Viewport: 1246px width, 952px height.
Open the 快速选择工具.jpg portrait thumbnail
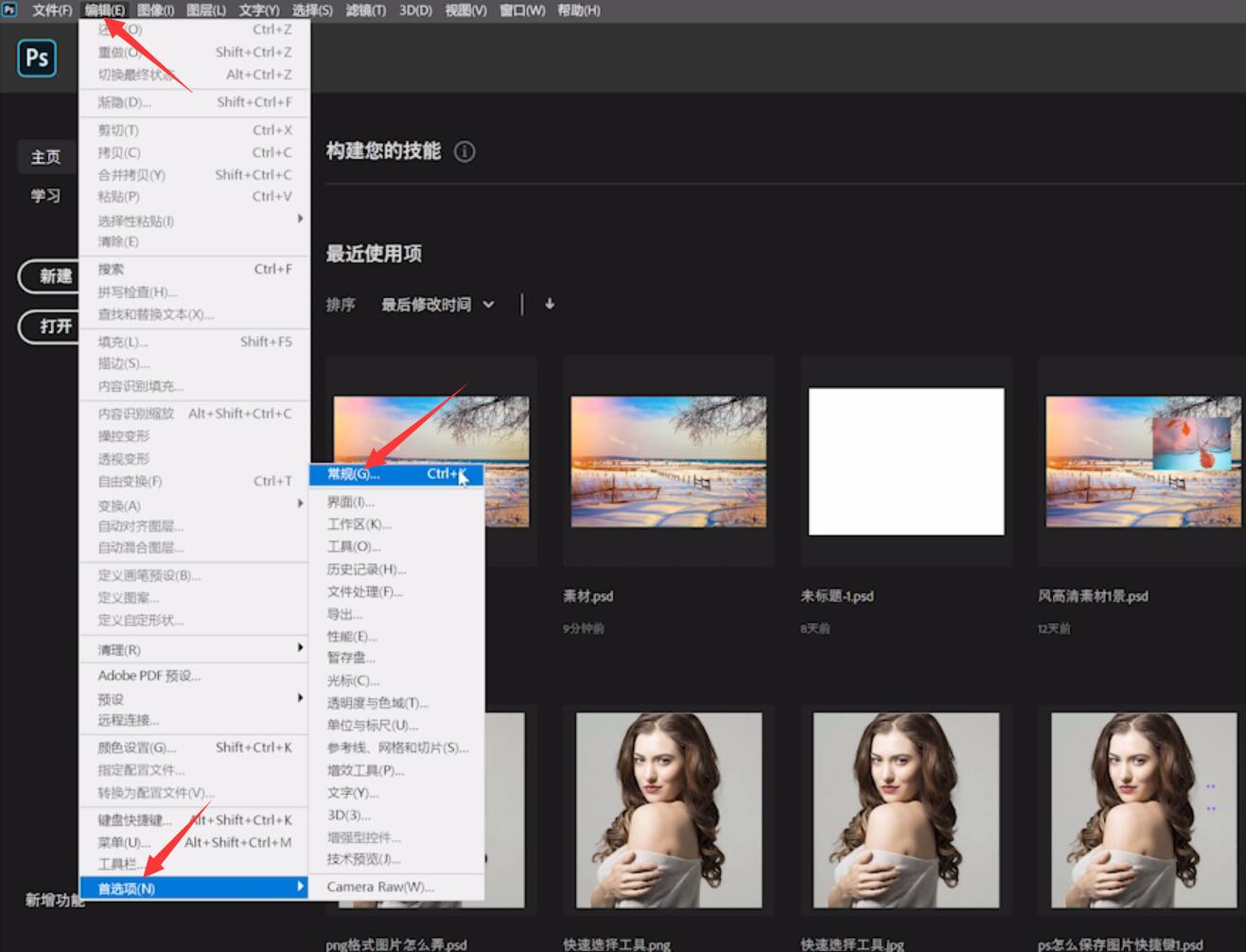(906, 810)
